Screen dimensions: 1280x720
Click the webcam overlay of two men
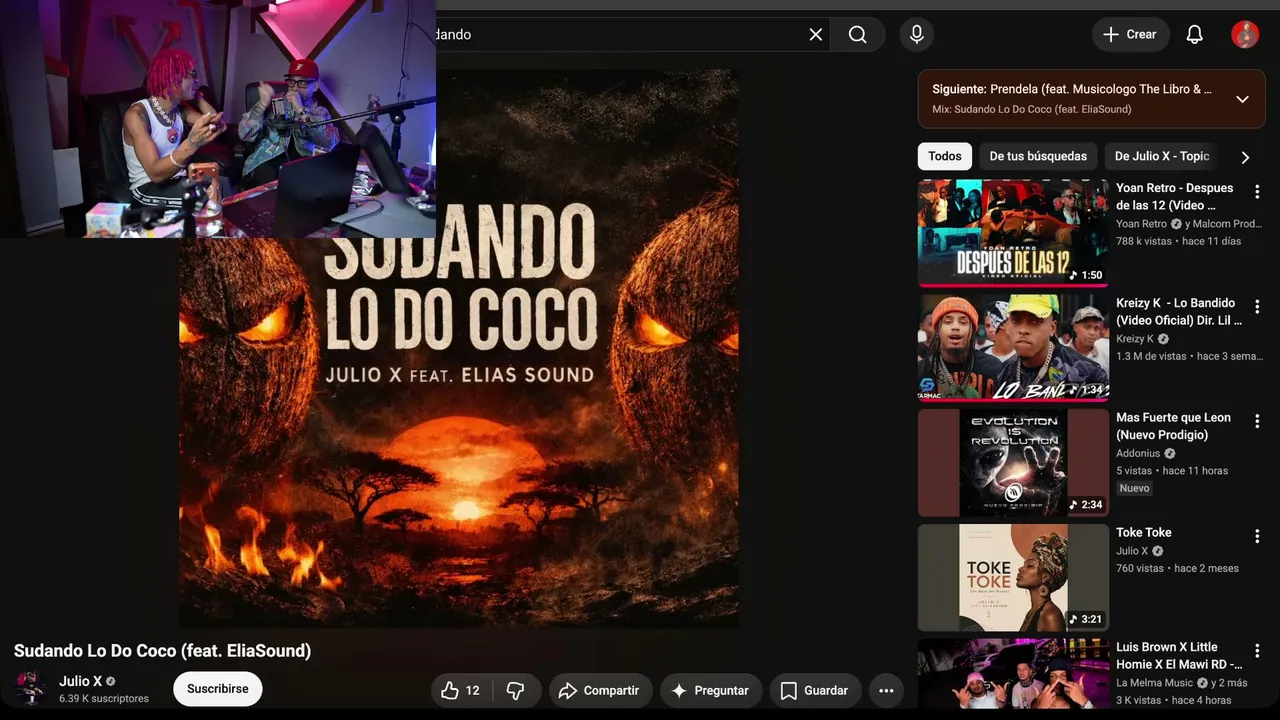(218, 119)
